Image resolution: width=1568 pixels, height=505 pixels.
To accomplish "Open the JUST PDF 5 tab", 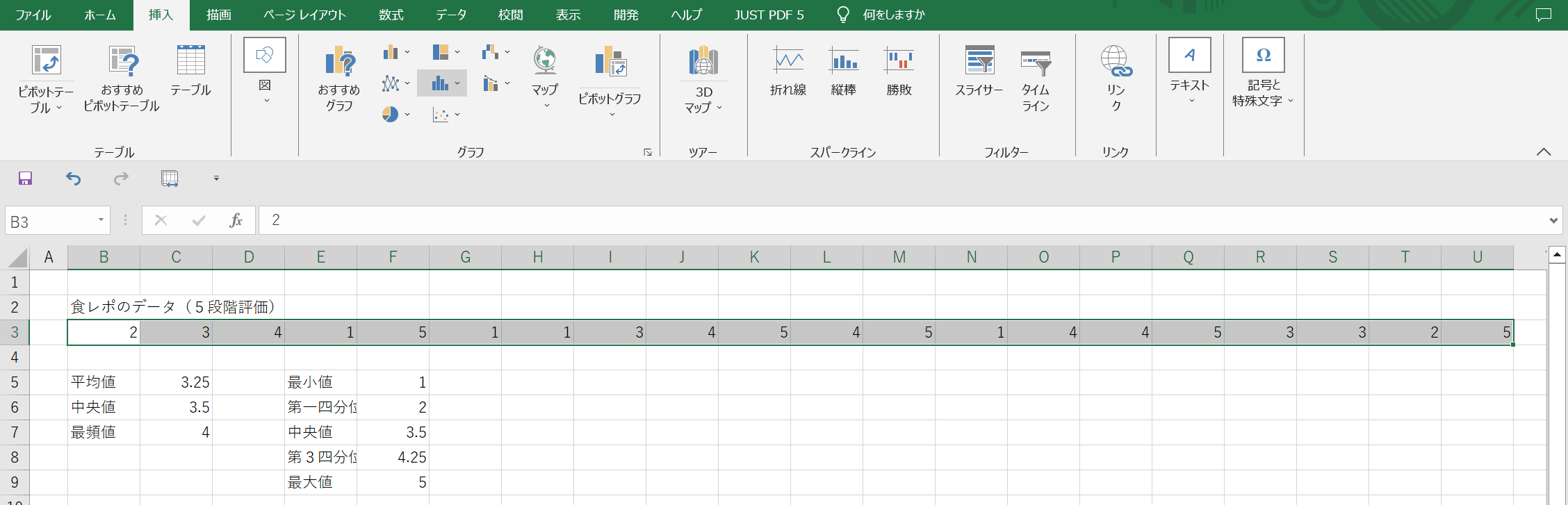I will coord(769,15).
